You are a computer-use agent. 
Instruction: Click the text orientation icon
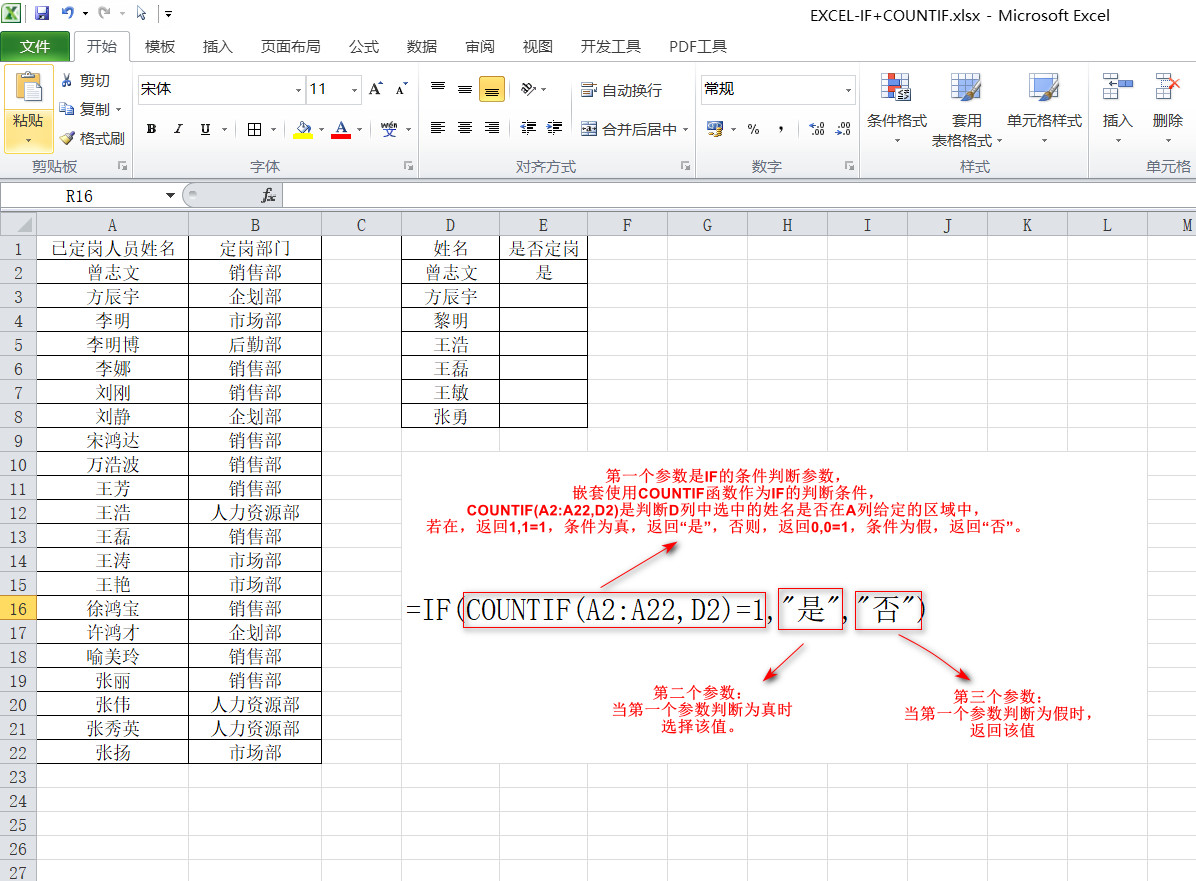(x=528, y=89)
